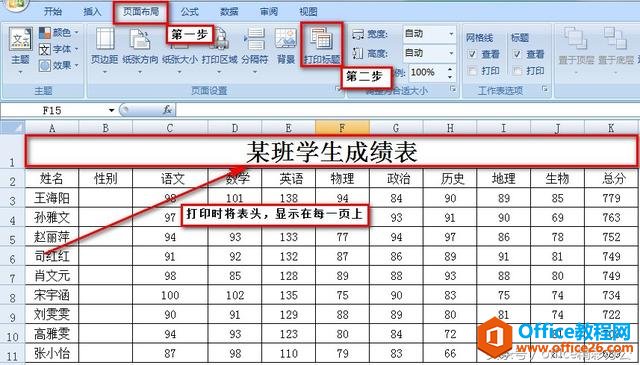Select the 姓名 header cell
640x365 pixels.
52,178
